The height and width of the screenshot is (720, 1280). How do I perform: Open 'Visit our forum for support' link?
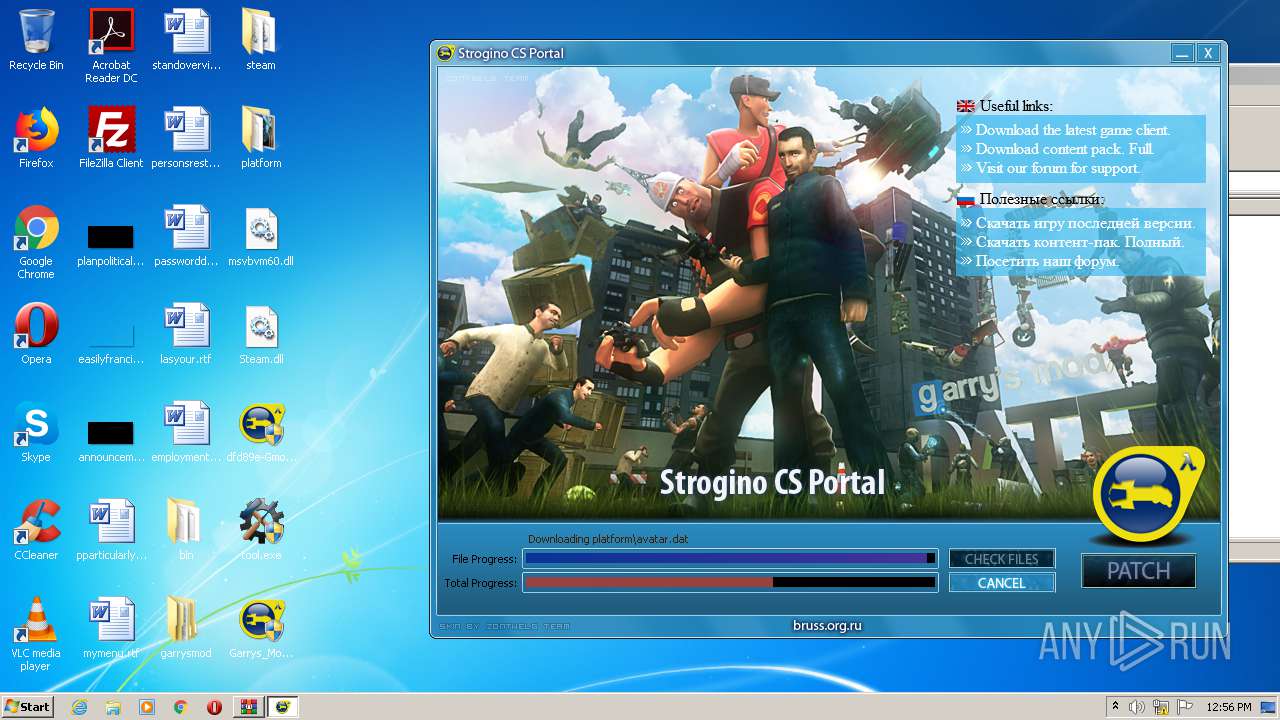(1058, 168)
